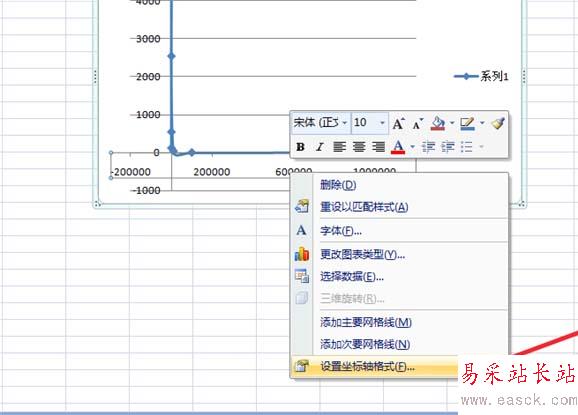This screenshot has height=415, width=578.
Task: Click the bullets list icon
Action: [467, 147]
